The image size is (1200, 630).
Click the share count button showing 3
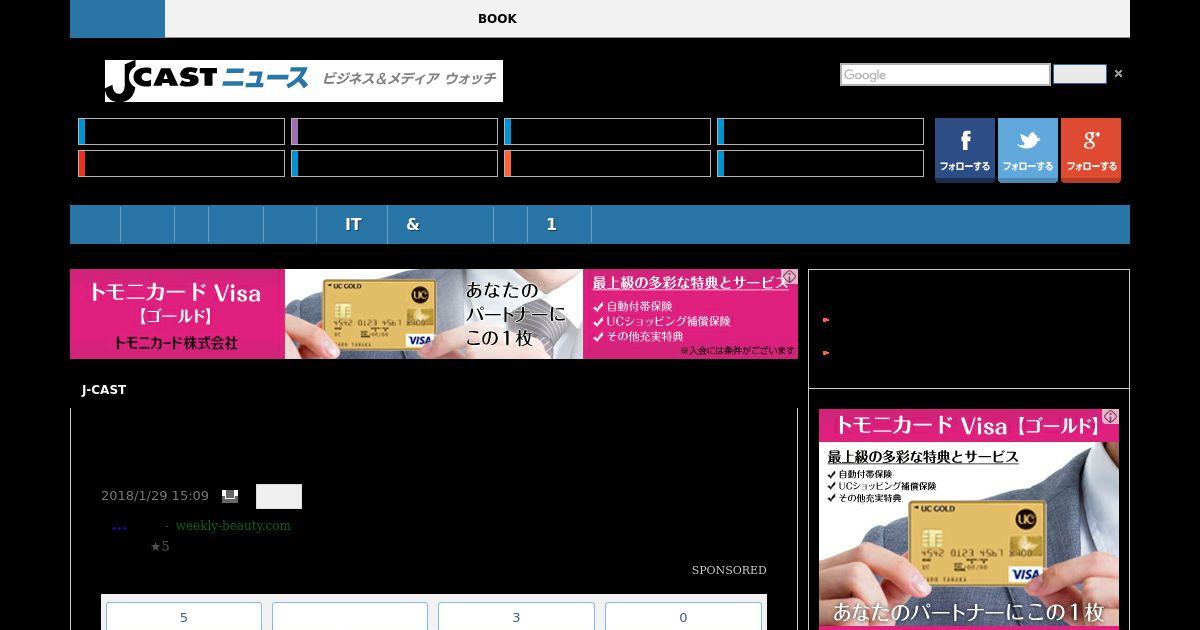(516, 617)
